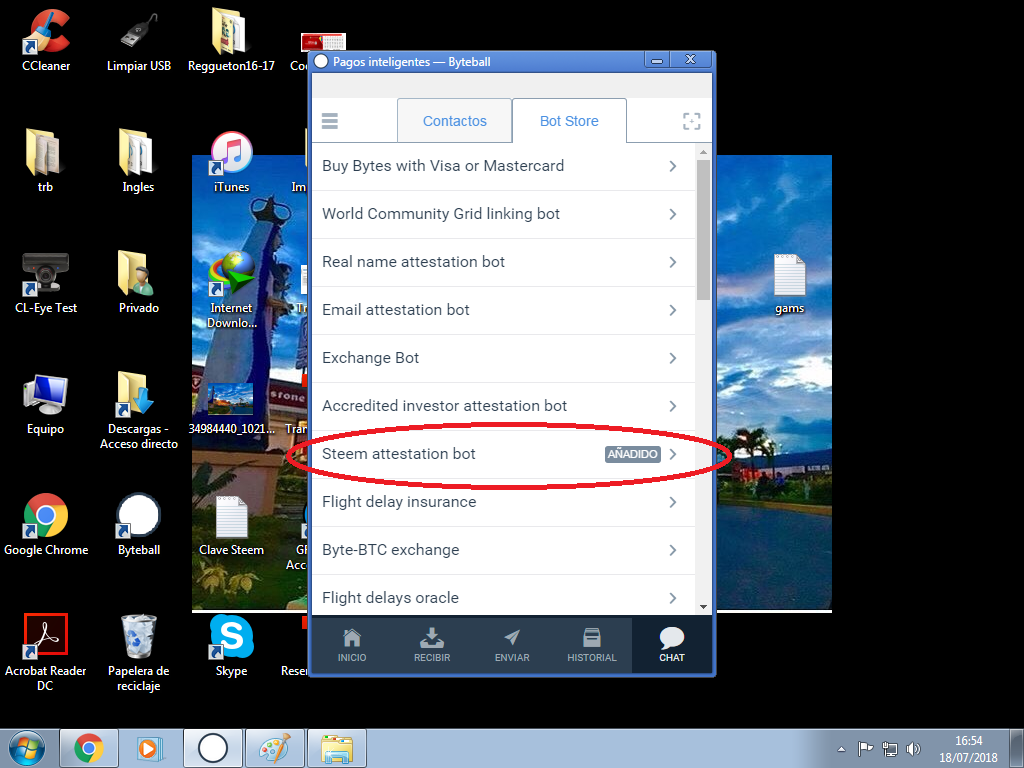Expand Steem attestation bot chevron
Image resolution: width=1024 pixels, height=768 pixels.
click(x=673, y=454)
